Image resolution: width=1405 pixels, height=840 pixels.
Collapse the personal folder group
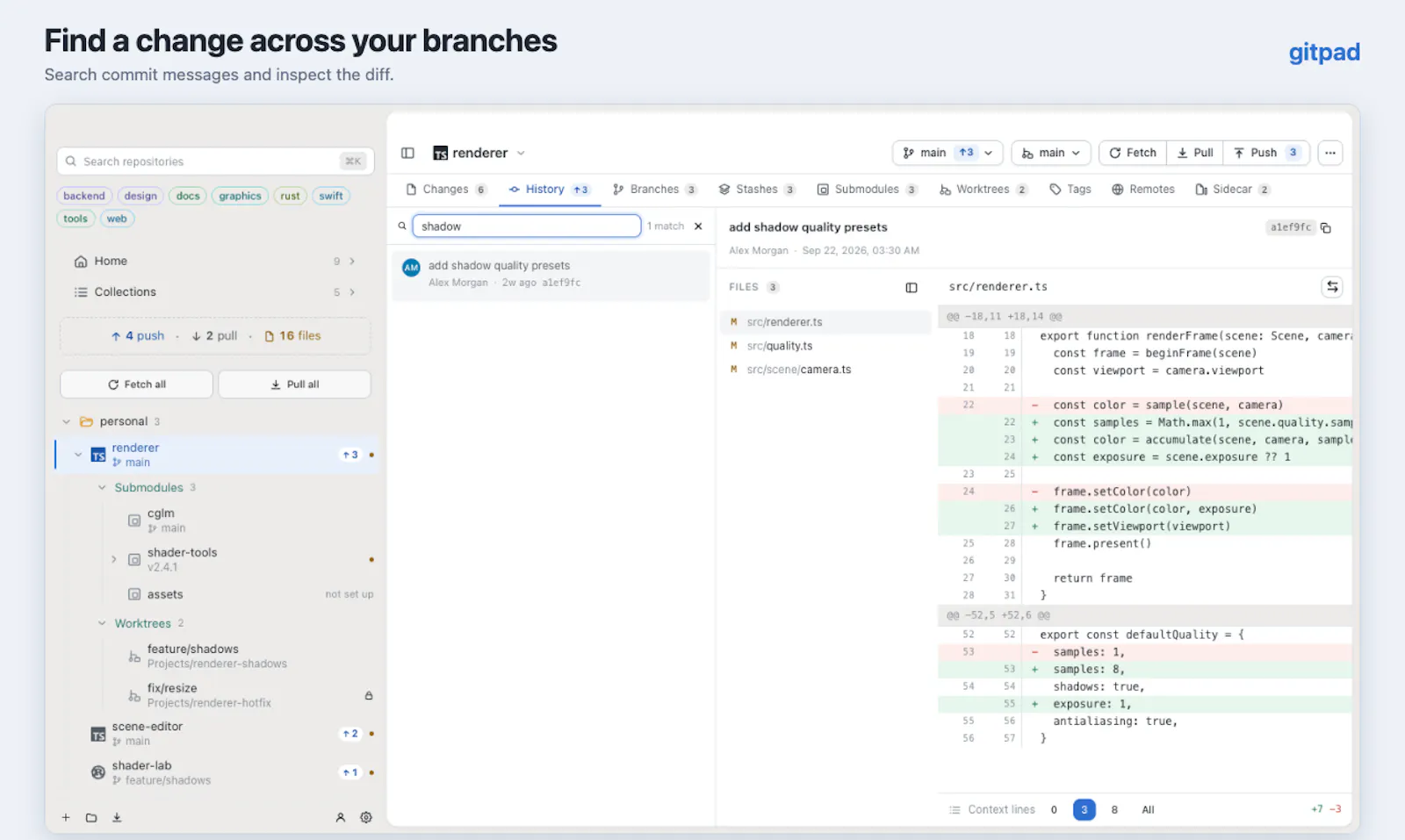tap(66, 421)
